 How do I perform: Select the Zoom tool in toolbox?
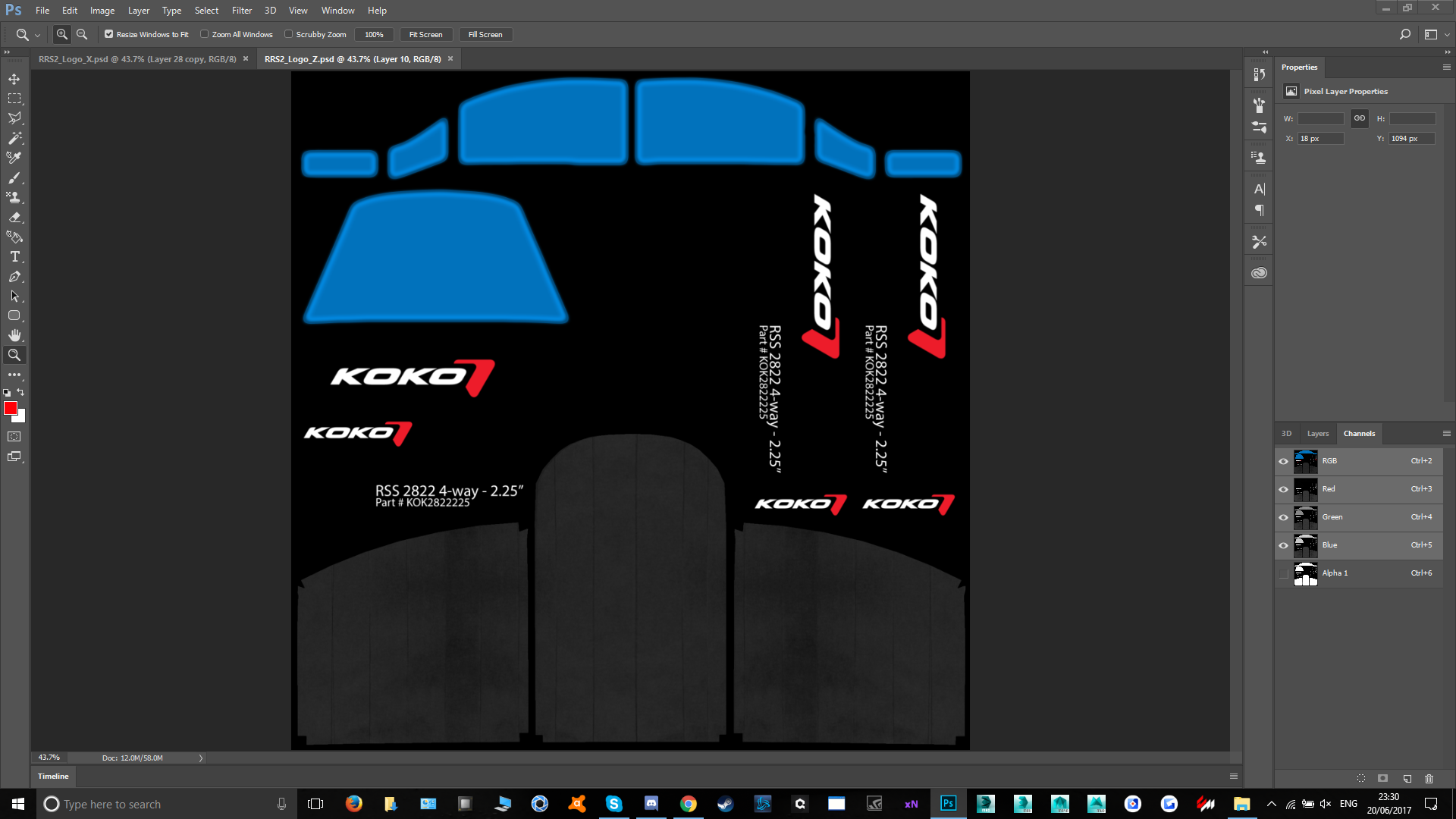[x=14, y=355]
